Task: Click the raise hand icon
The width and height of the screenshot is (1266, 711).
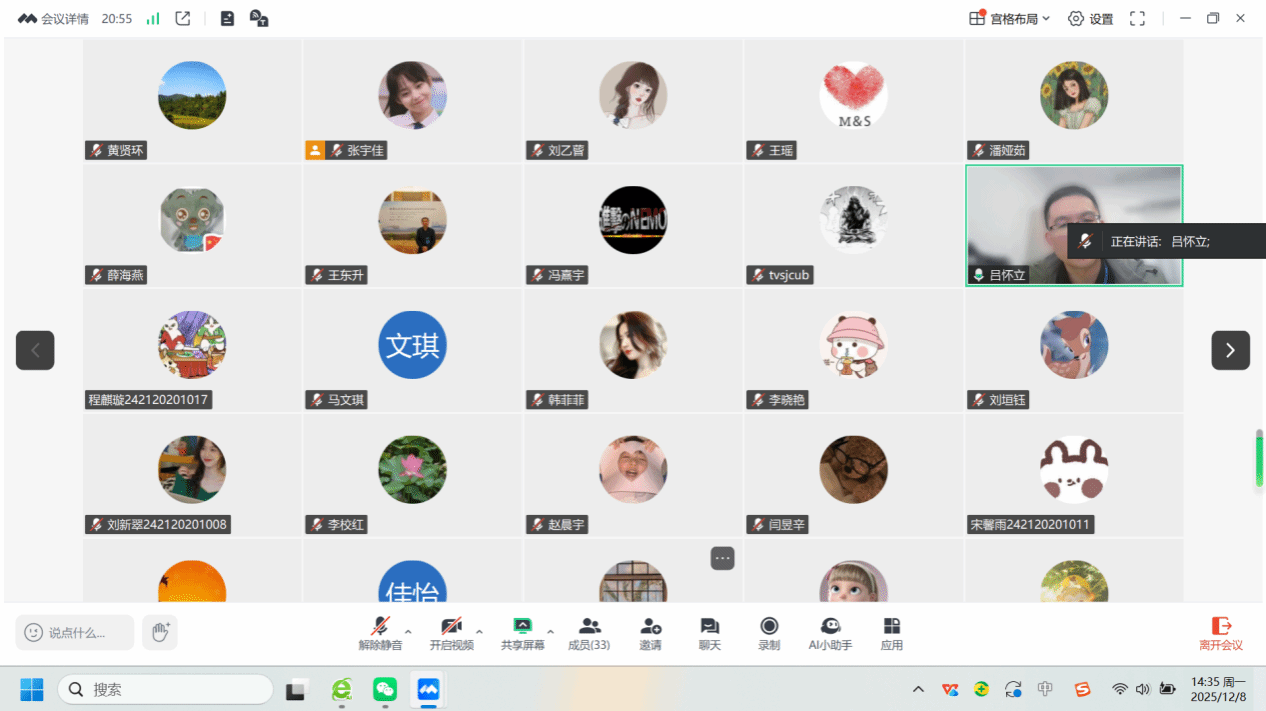Action: tap(160, 632)
